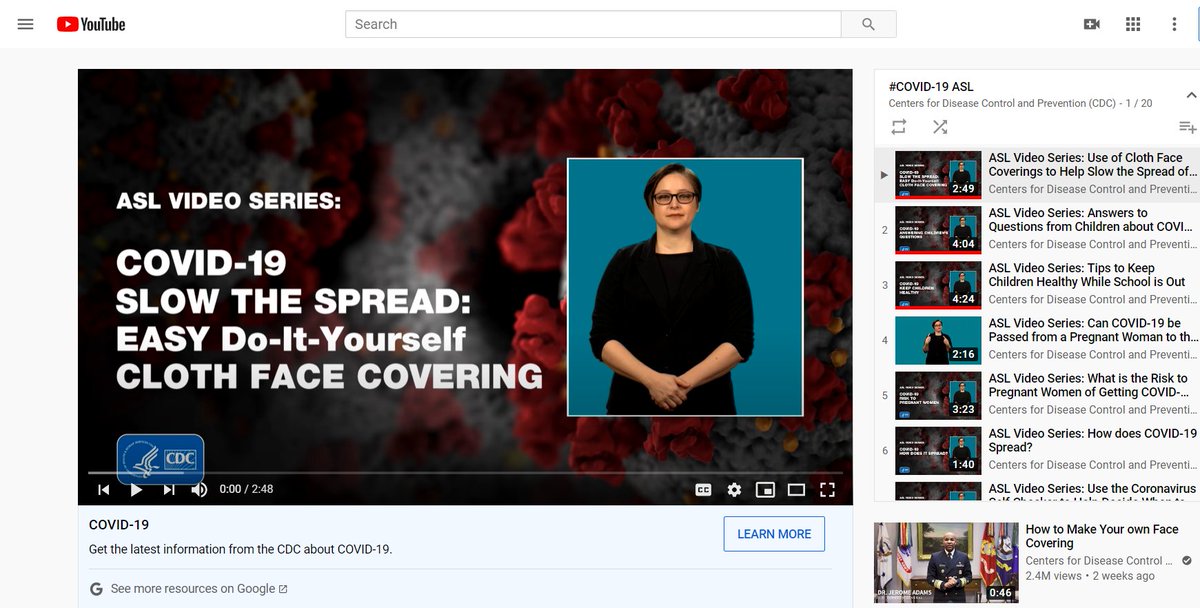This screenshot has width=1200, height=608.
Task: Open the hamburger guide menu
Action: pyautogui.click(x=26, y=24)
